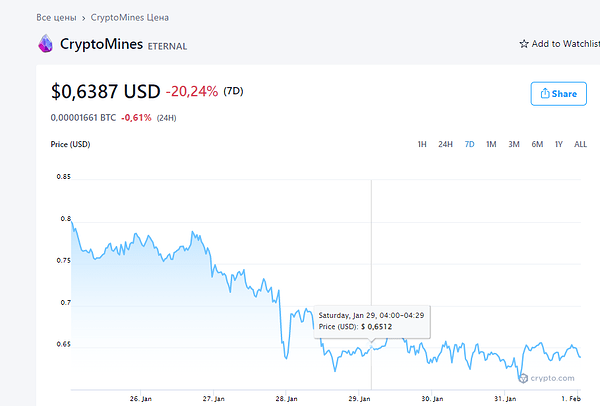The height and width of the screenshot is (406, 600).
Task: Click the 0.85 y-axis label
Action: tap(64, 176)
